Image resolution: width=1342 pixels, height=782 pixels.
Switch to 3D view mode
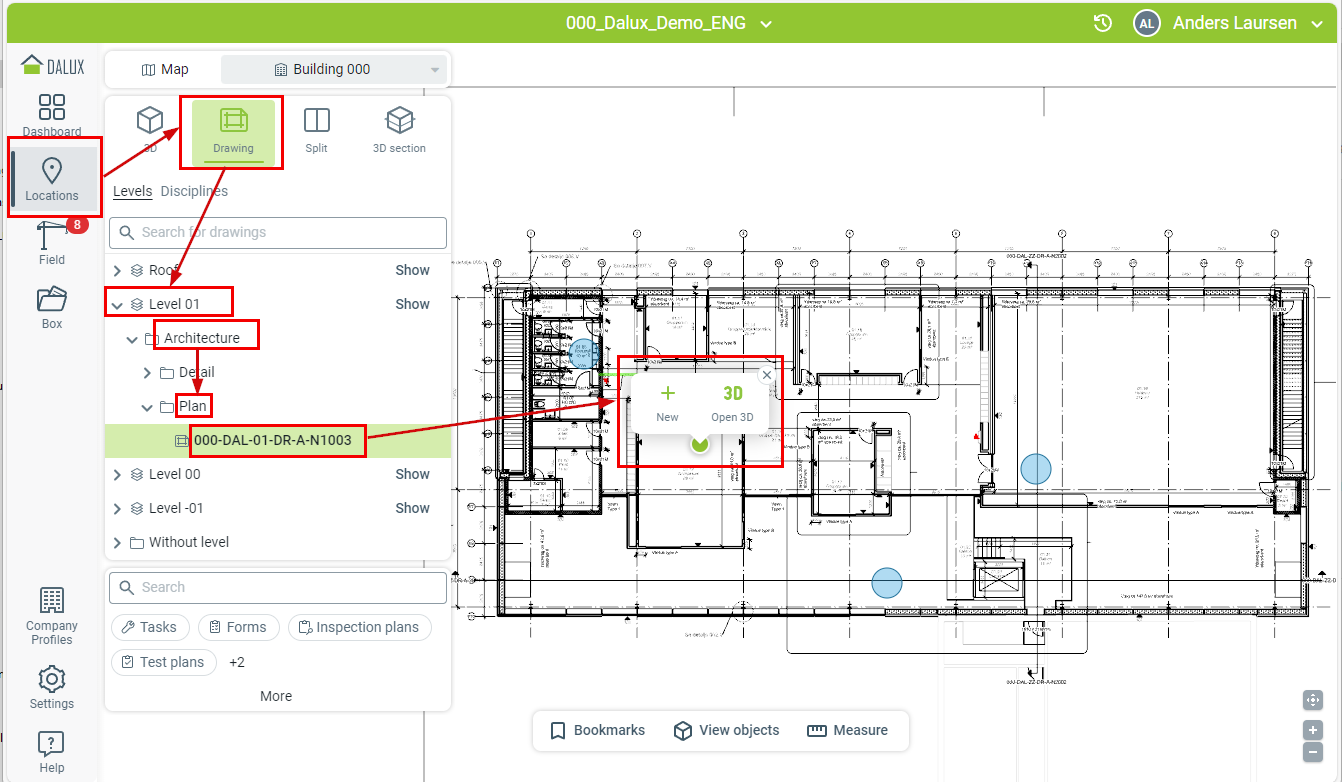coord(150,130)
